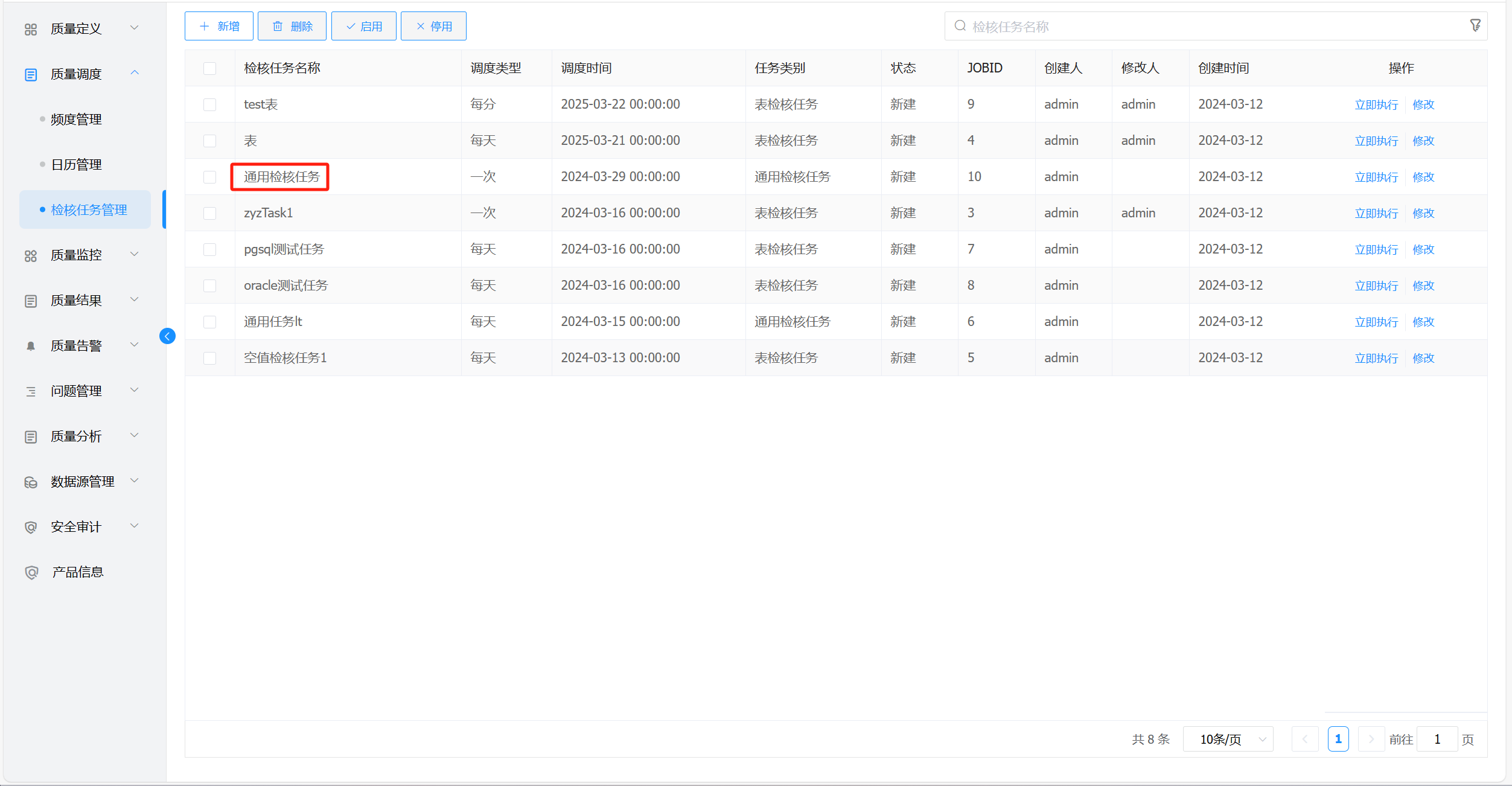This screenshot has height=786, width=1512.
Task: Click the 质量调度 document icon
Action: click(31, 74)
